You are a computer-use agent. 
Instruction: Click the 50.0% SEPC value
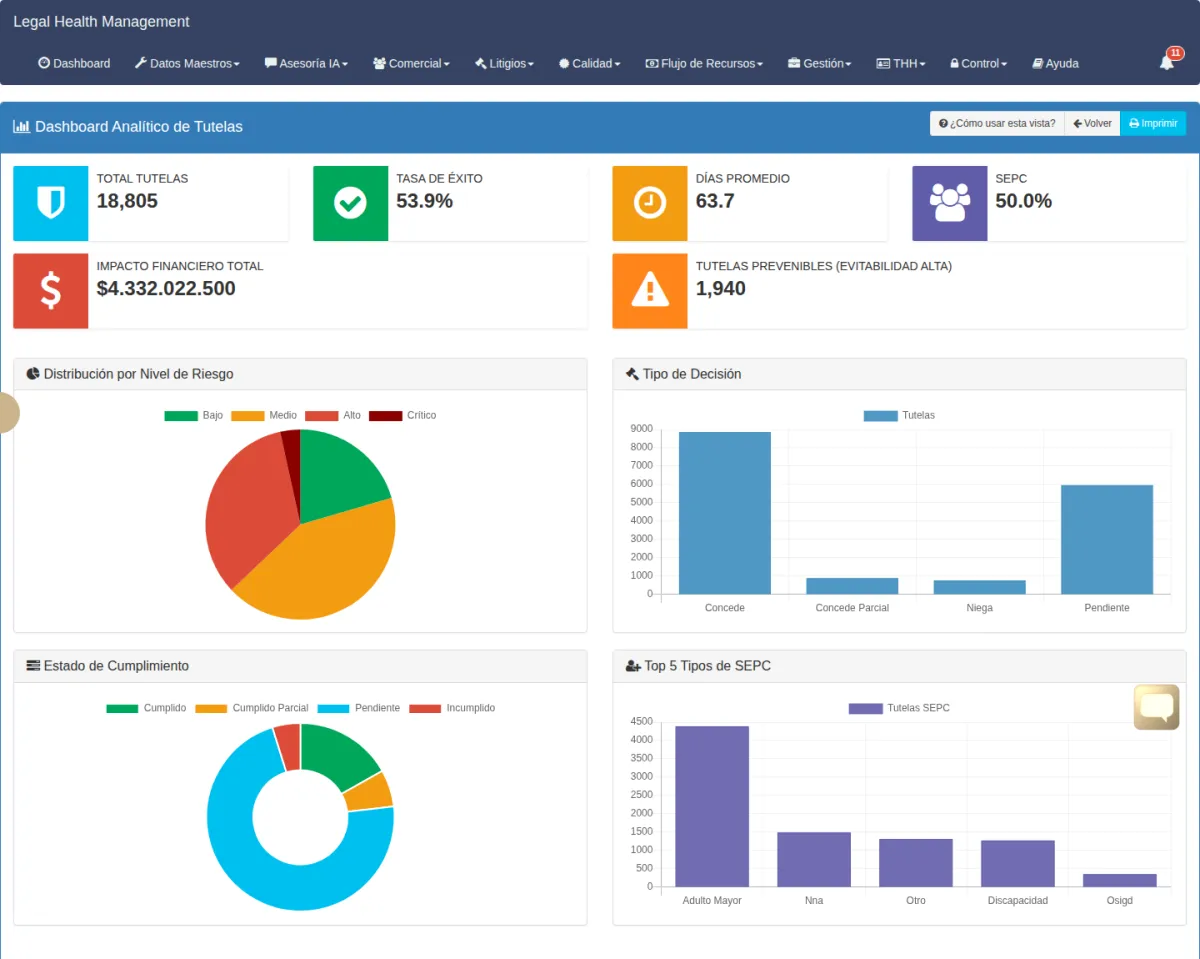[1024, 201]
